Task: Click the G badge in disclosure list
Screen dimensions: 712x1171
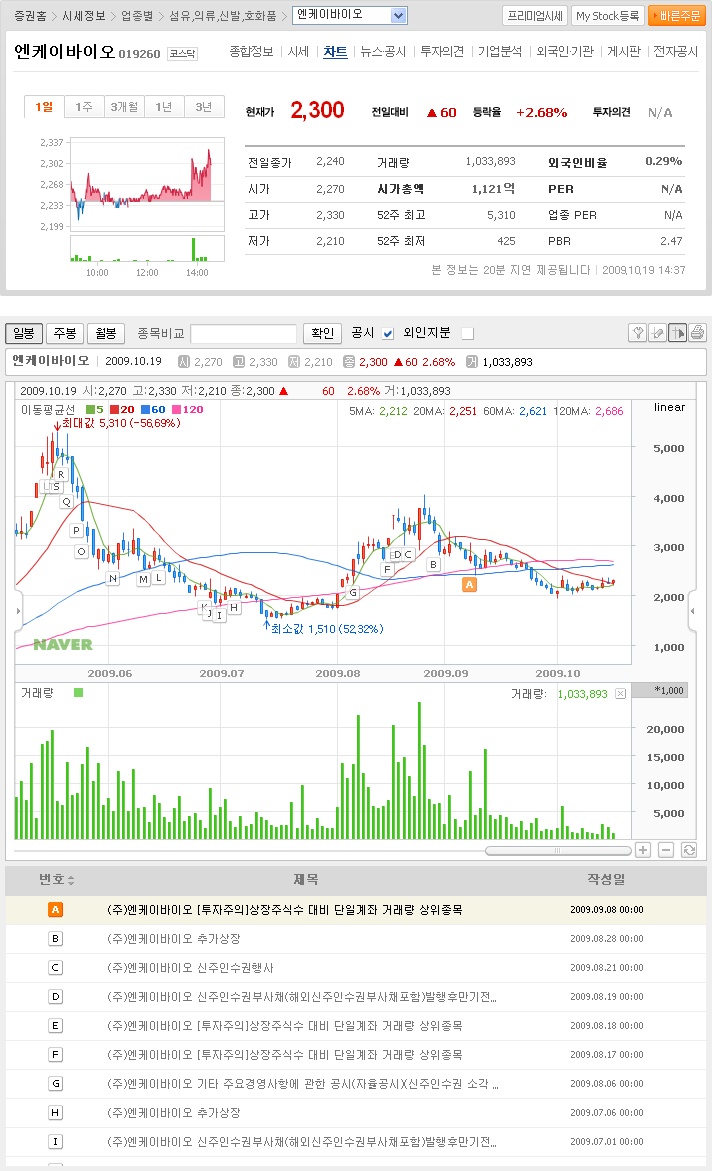Action: [x=55, y=1084]
